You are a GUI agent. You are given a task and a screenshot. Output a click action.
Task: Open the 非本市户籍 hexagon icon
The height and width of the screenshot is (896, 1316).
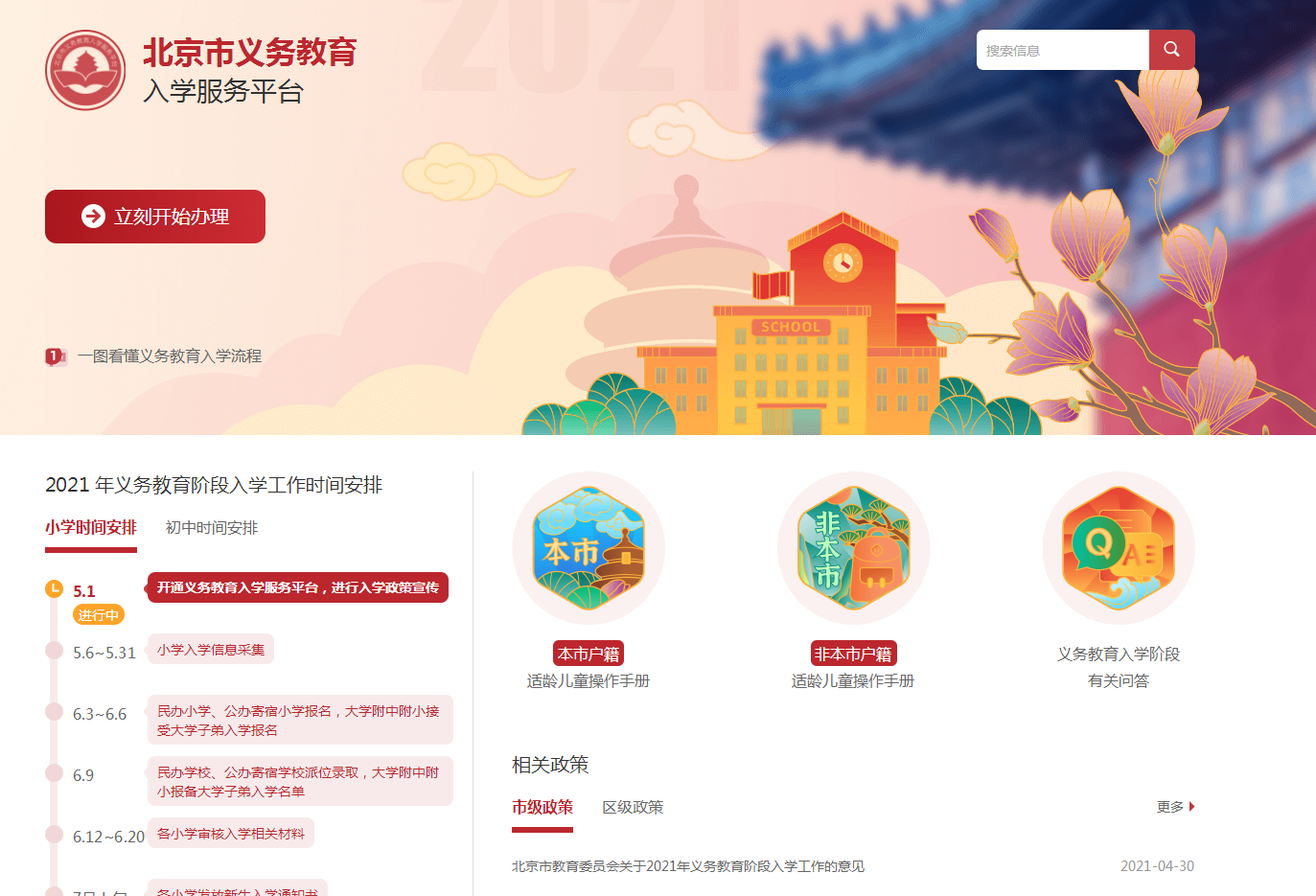pos(853,548)
